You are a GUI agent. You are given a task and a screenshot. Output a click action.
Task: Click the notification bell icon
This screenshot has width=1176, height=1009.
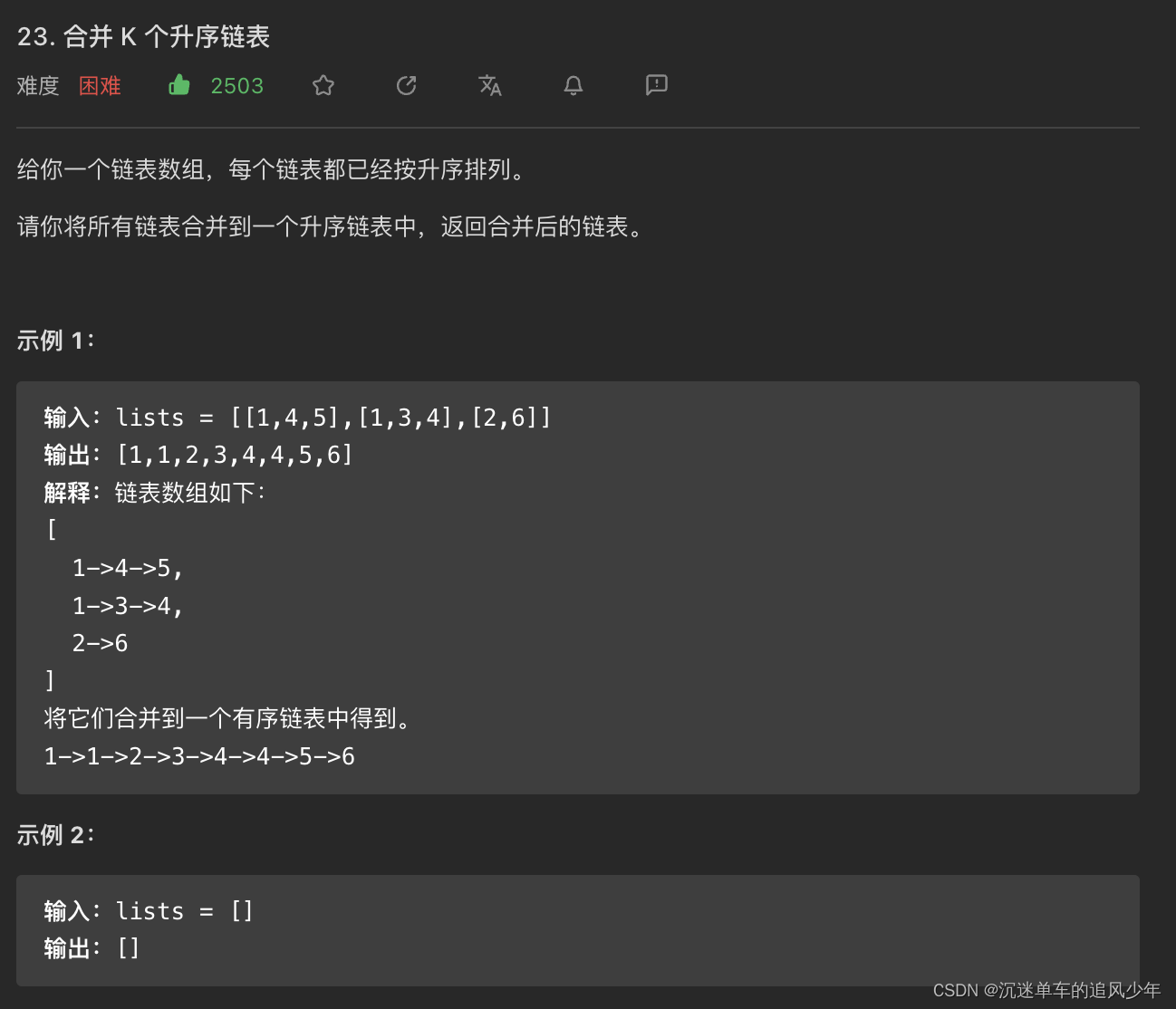pyautogui.click(x=574, y=85)
